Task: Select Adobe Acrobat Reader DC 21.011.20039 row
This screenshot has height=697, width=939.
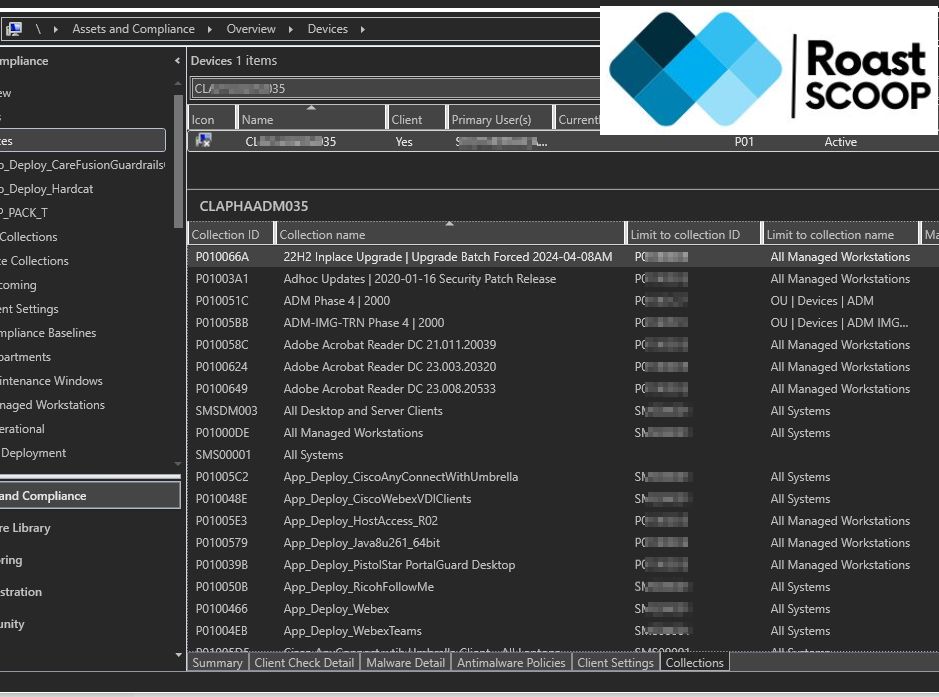Action: click(563, 345)
